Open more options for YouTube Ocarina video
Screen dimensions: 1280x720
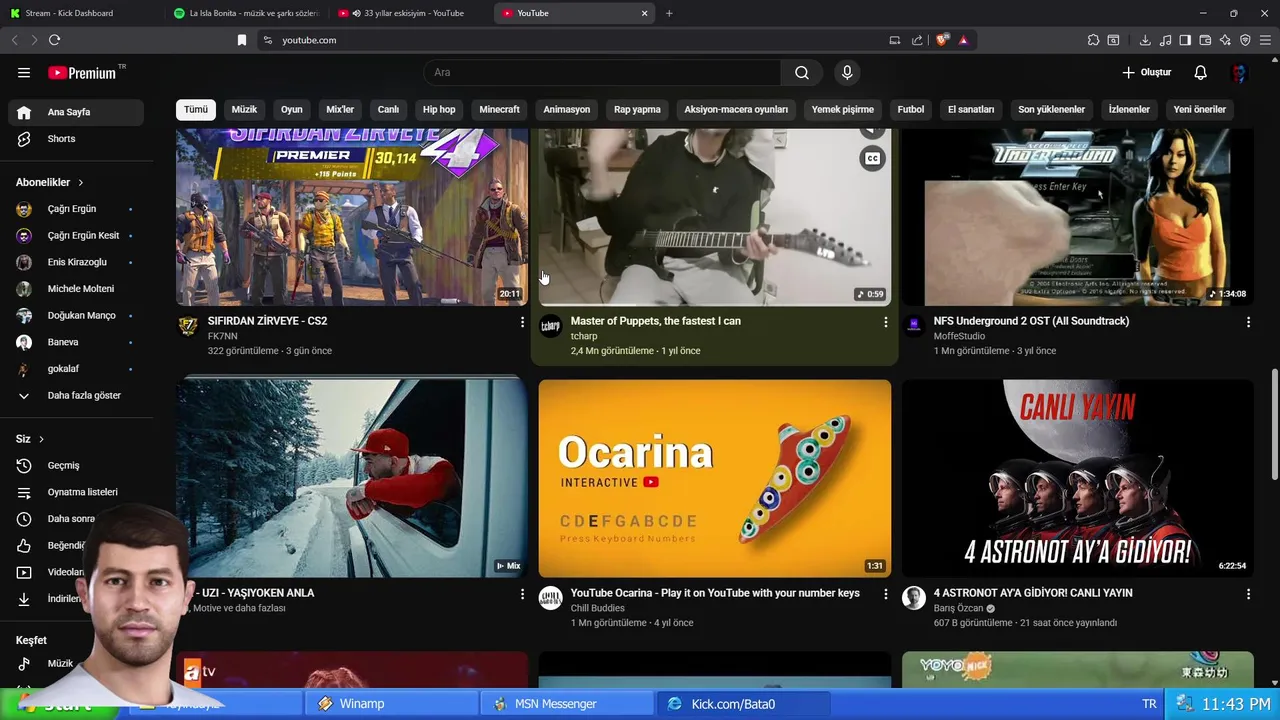885,594
